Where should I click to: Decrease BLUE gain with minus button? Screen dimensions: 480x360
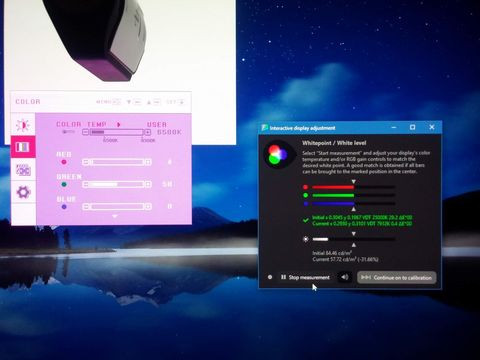(x=86, y=207)
